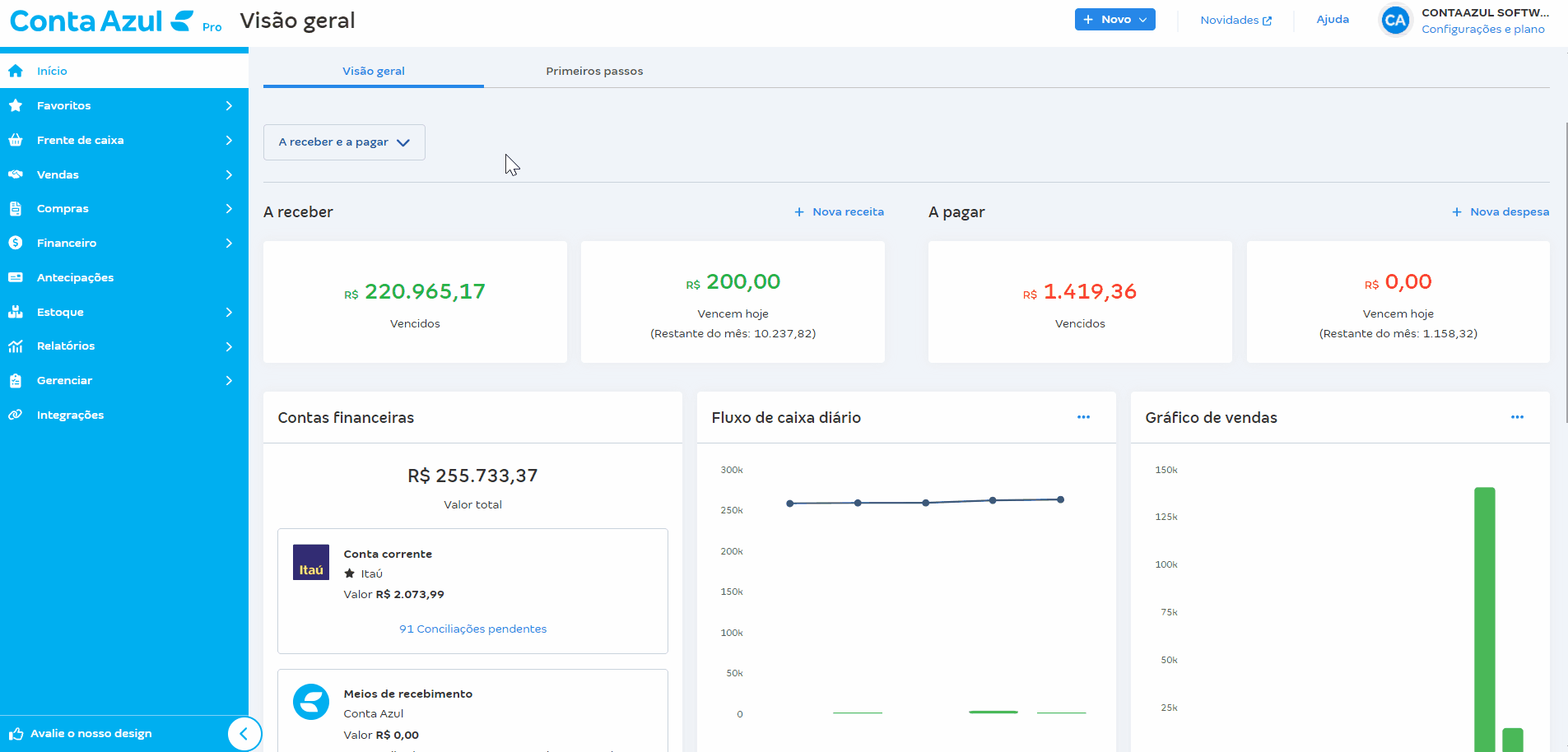This screenshot has width=1568, height=752.
Task: Expand the Relatórios menu arrow
Action: tap(229, 346)
